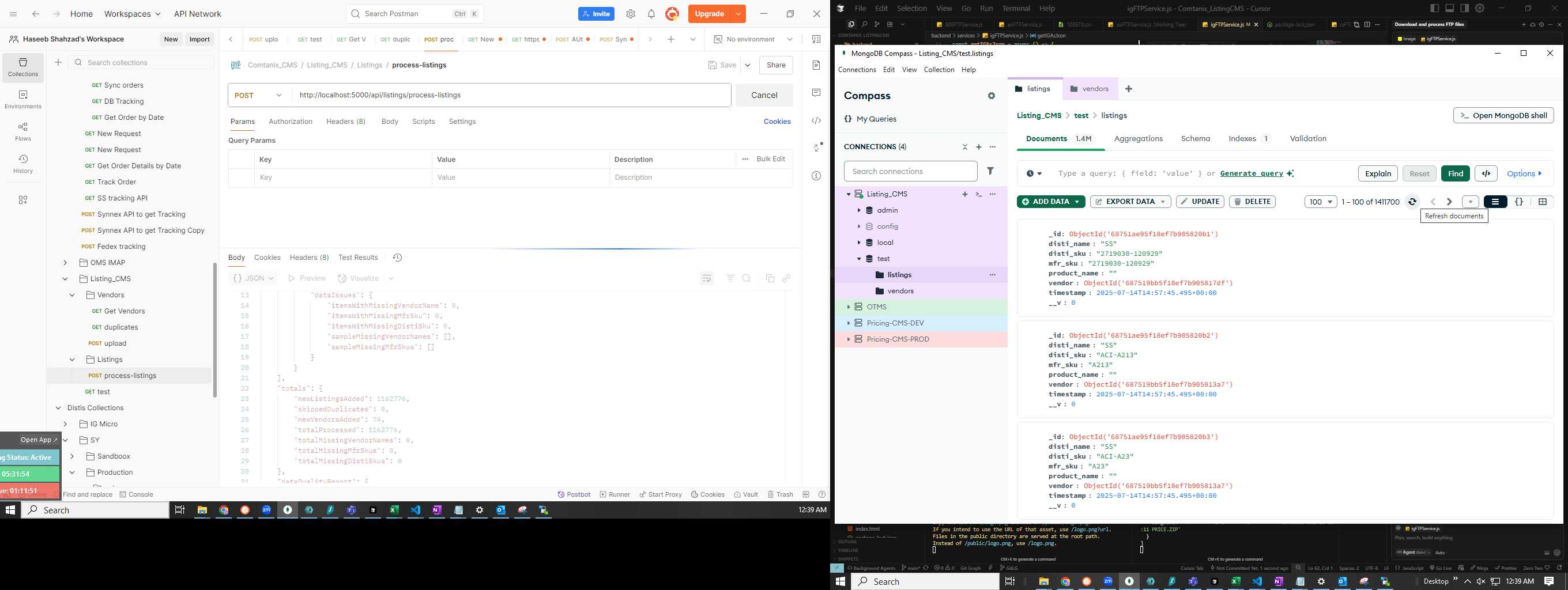Viewport: 1568px width, 590px height.
Task: Open Action Center notification icon
Action: pos(1549,581)
